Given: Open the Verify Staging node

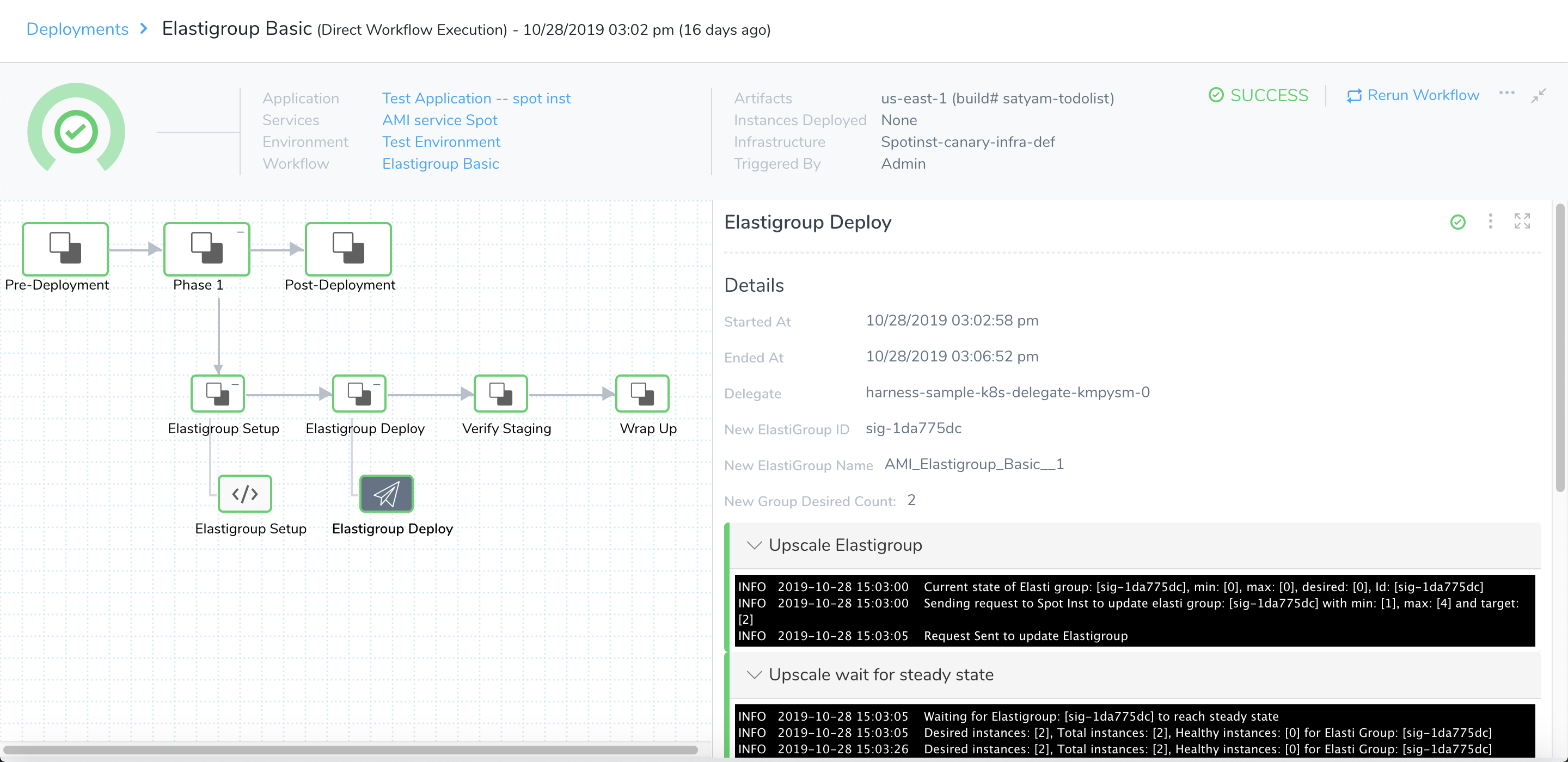Looking at the screenshot, I should click(501, 394).
